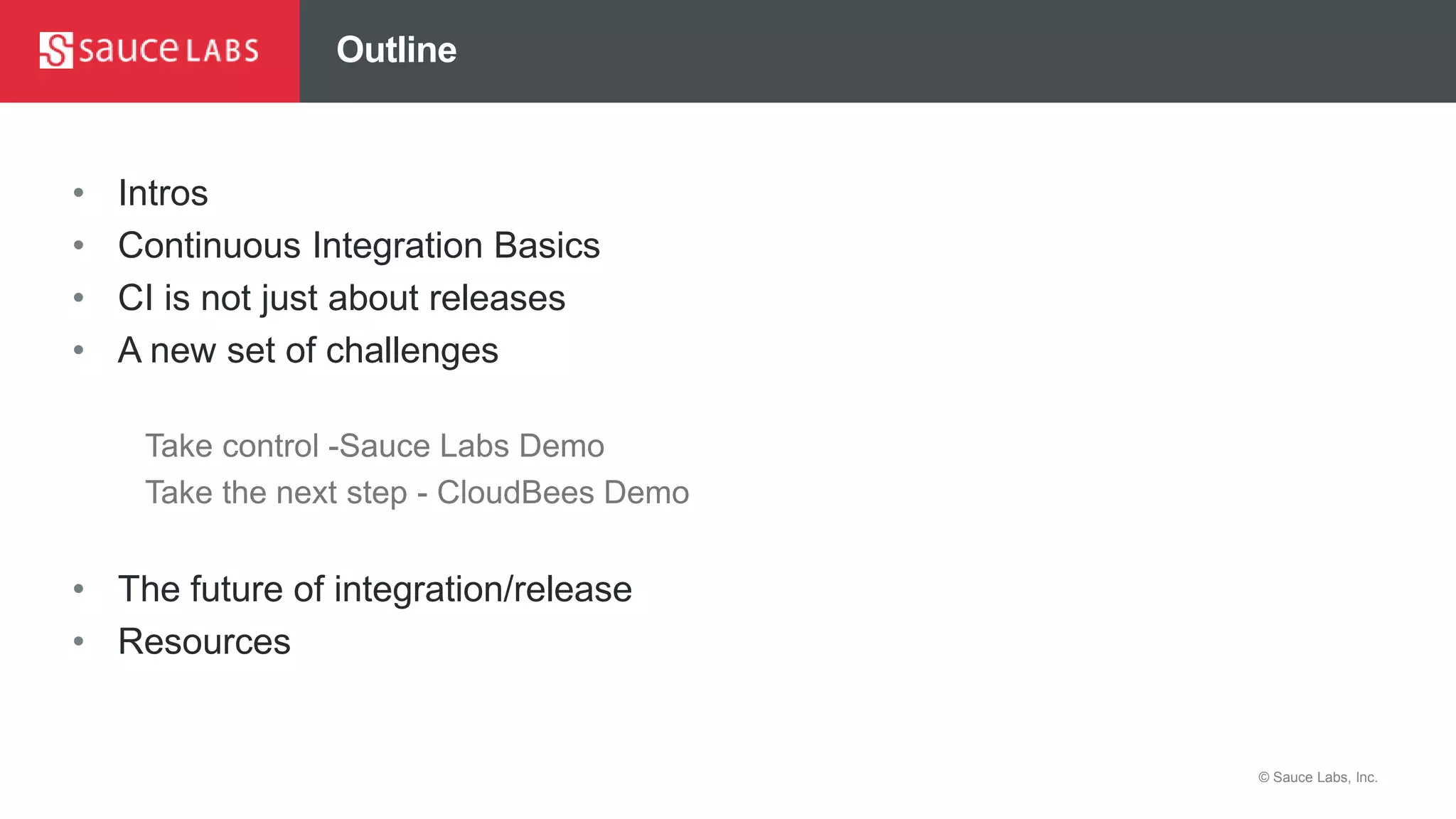
Task: Click bullet dot before A new set
Action: (x=79, y=350)
